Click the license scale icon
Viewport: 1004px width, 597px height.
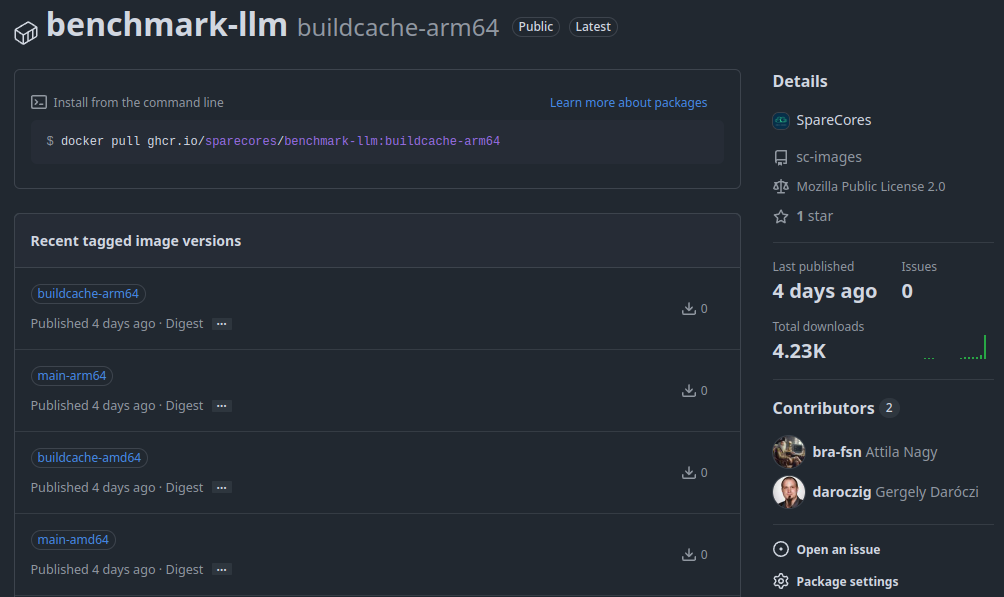pos(781,186)
